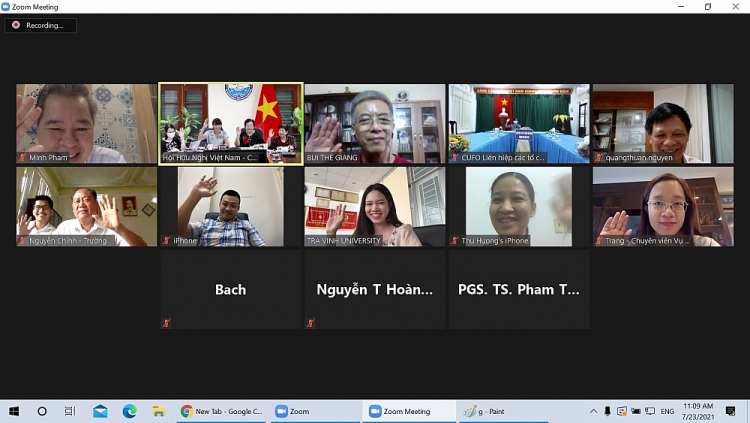Open the Windows Start menu
The width and height of the screenshot is (750, 423).
coord(14,411)
